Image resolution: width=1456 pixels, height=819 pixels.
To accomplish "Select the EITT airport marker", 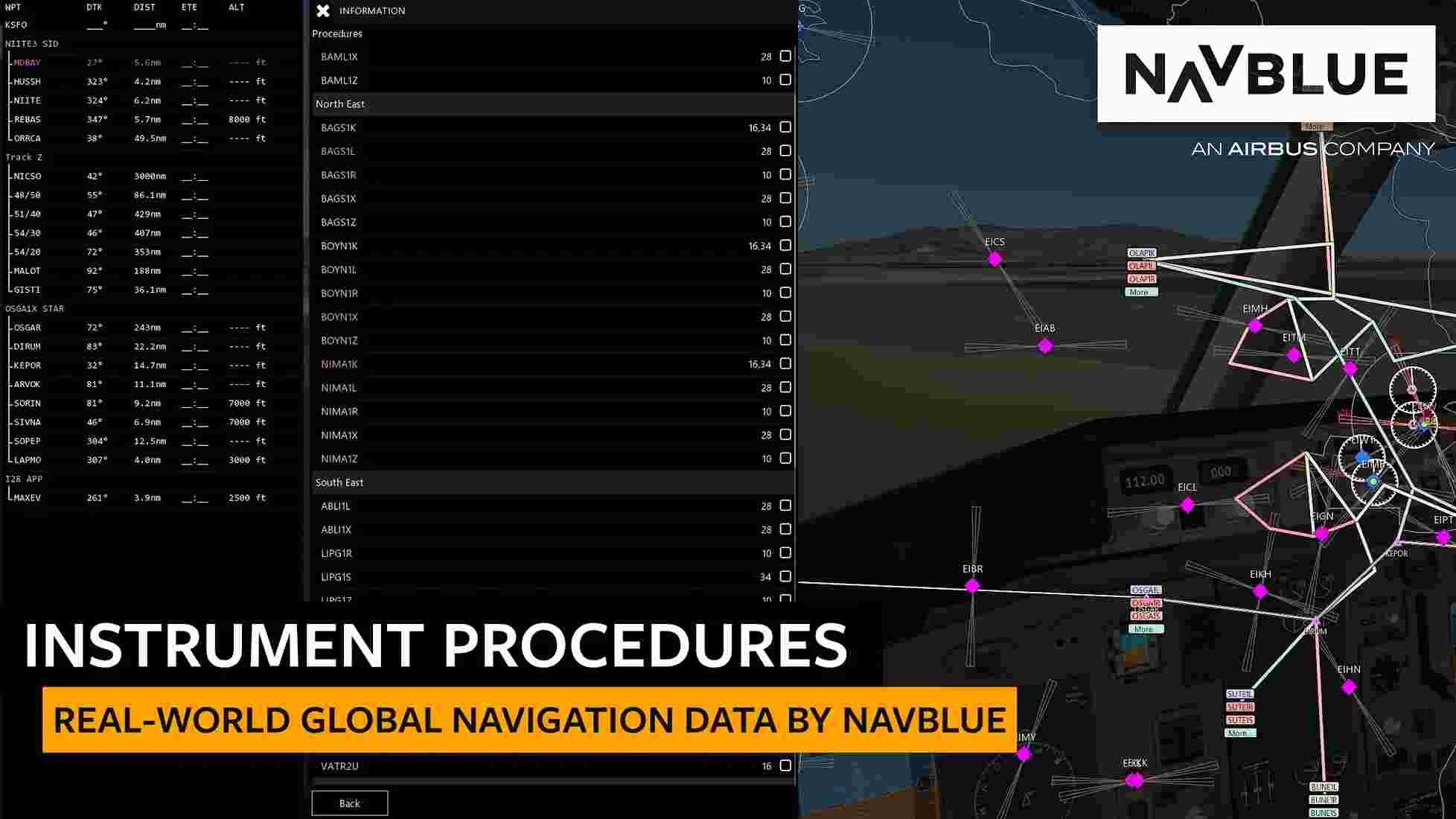I will (x=1350, y=368).
